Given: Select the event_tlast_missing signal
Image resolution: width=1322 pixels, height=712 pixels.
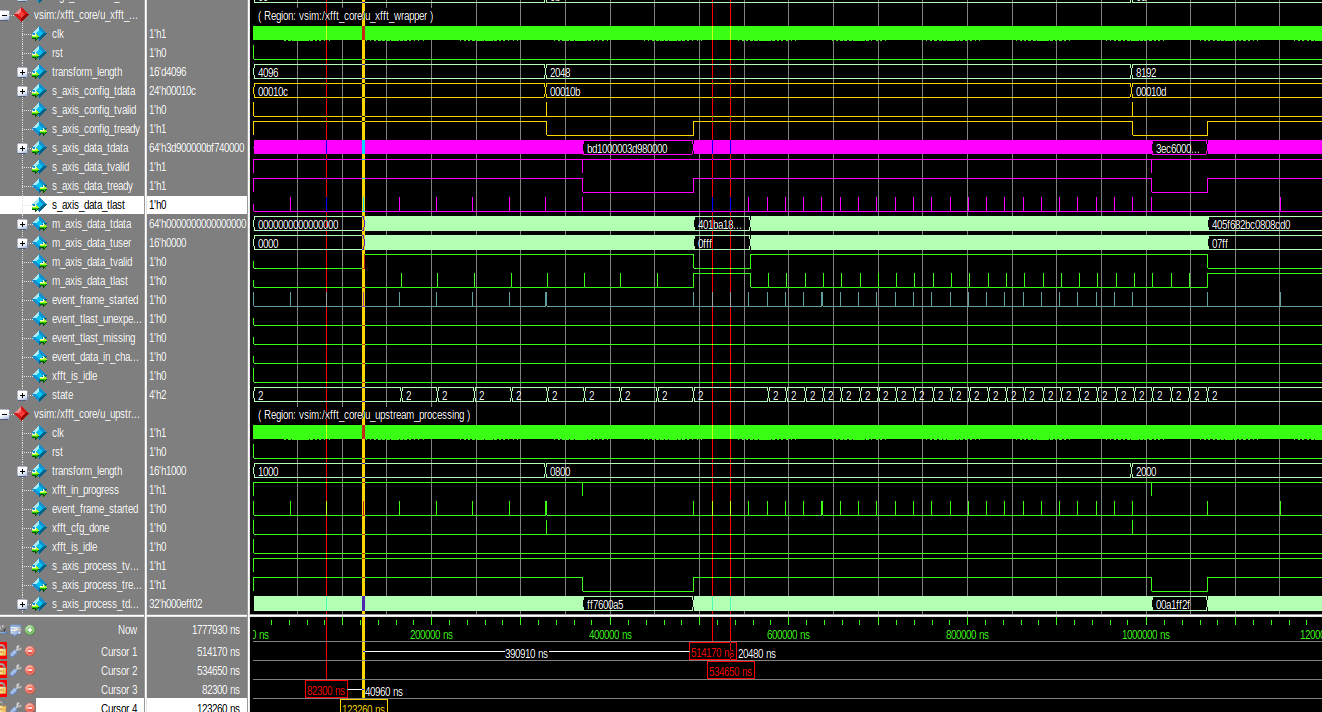Looking at the screenshot, I should point(93,338).
